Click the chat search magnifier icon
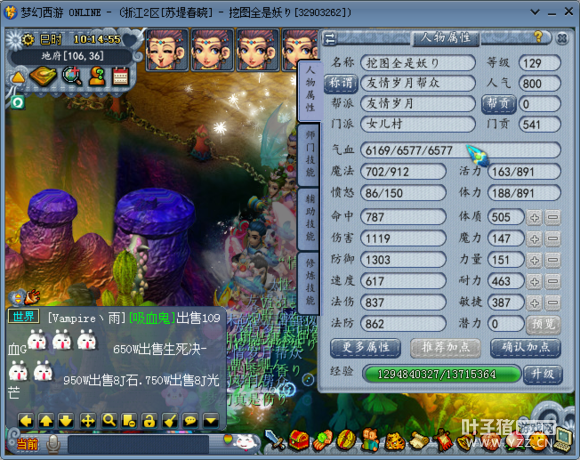Screen dimensions: 580x460 [109, 421]
